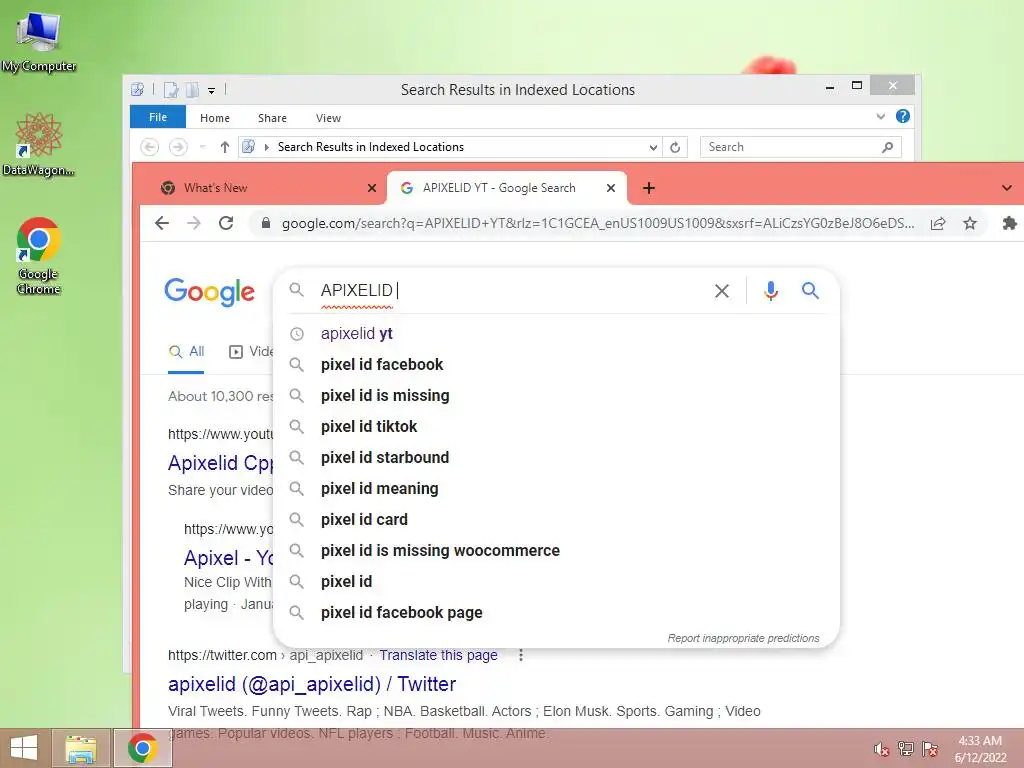The width and height of the screenshot is (1024, 768).
Task: Click the Chrome address bar URL
Action: 598,223
